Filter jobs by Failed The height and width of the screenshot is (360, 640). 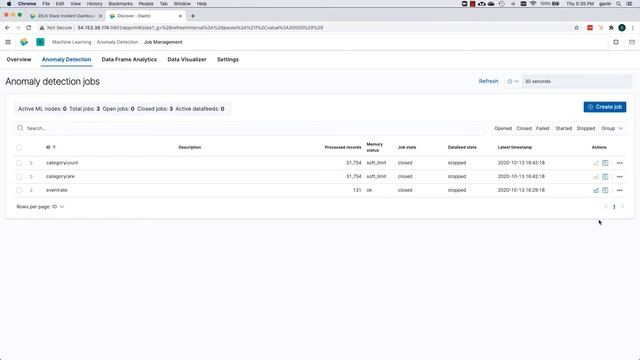coord(542,128)
